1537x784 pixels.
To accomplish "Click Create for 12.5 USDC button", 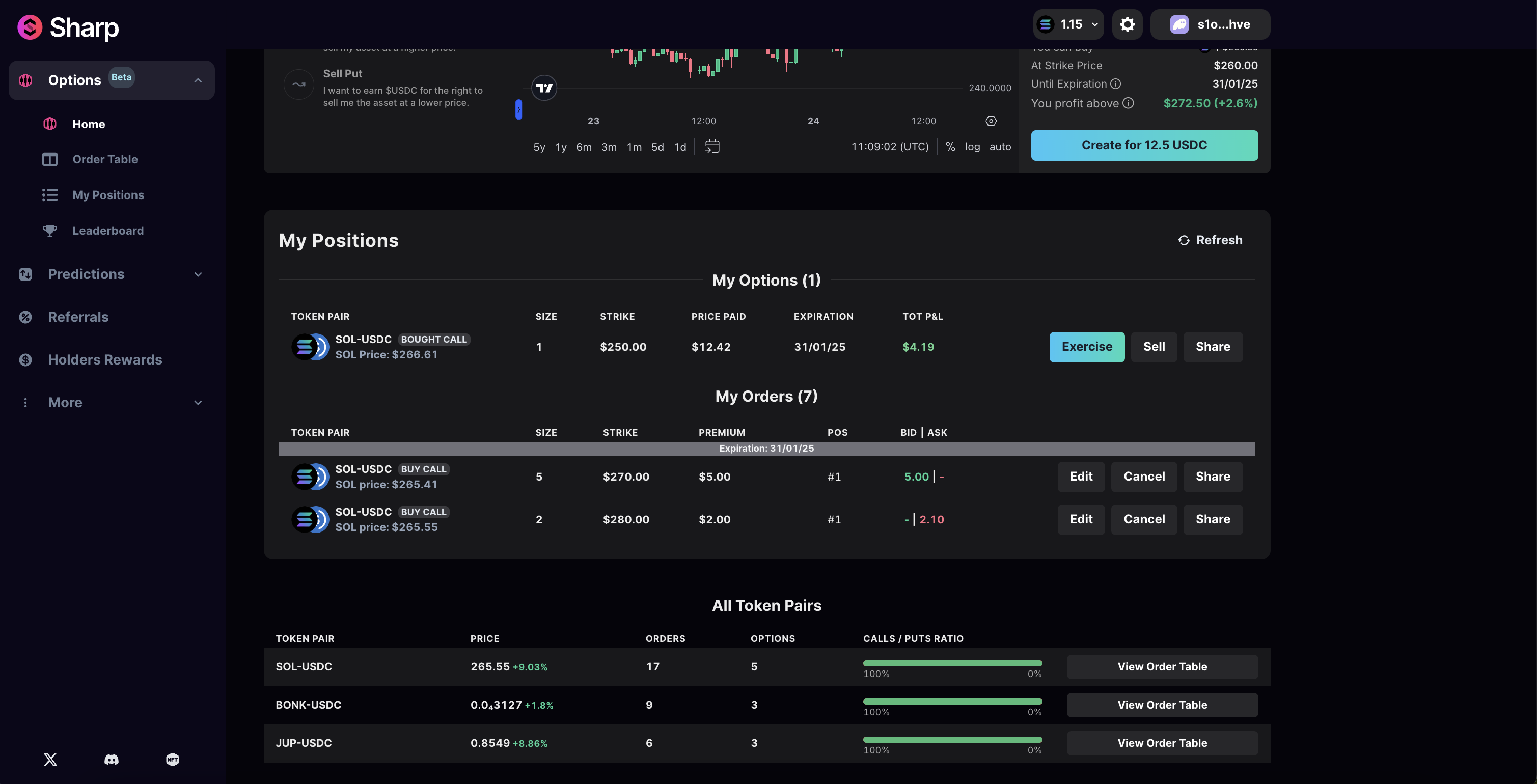I will click(x=1144, y=145).
